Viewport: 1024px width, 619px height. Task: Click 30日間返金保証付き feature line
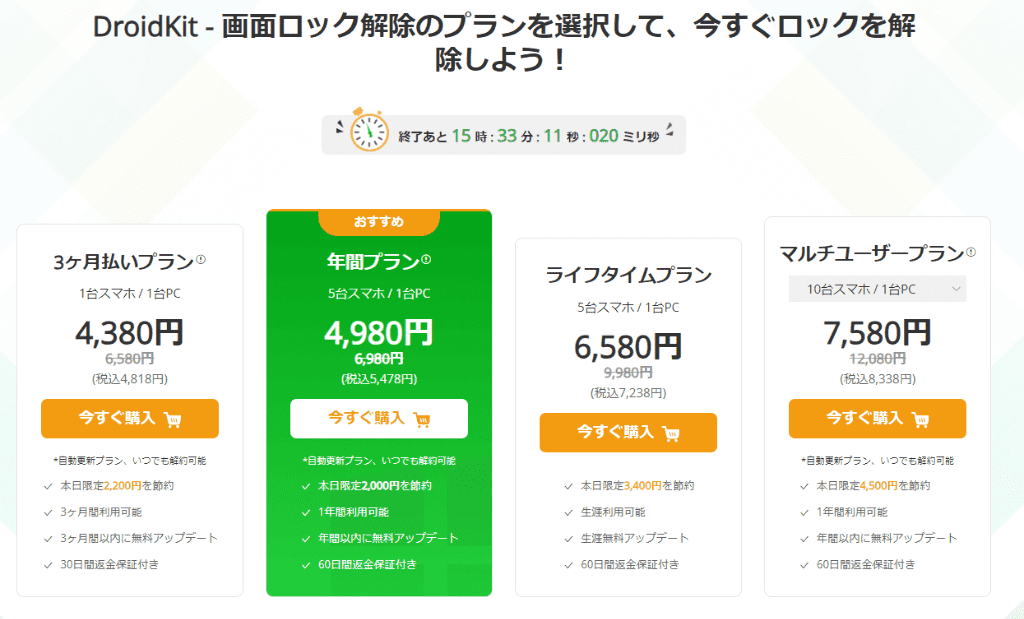(x=110, y=564)
